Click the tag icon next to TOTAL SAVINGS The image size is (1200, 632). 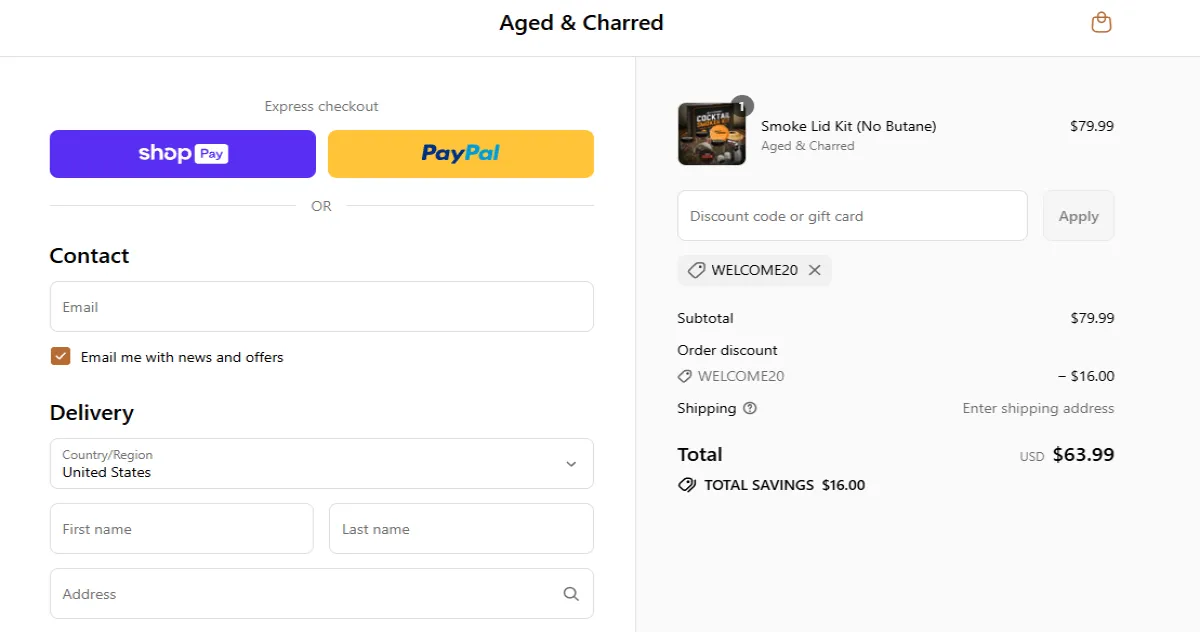point(686,484)
